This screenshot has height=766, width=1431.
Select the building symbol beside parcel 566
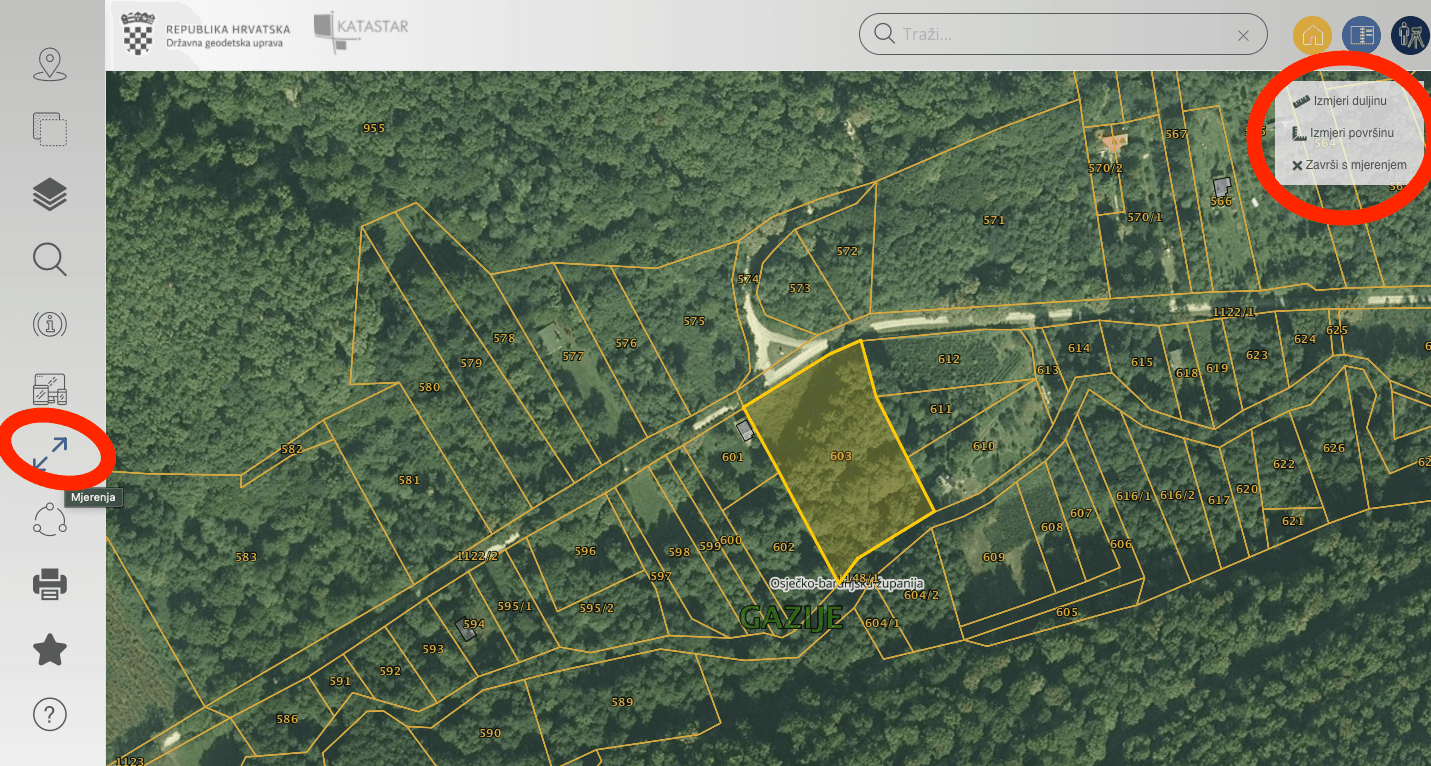coord(1222,186)
